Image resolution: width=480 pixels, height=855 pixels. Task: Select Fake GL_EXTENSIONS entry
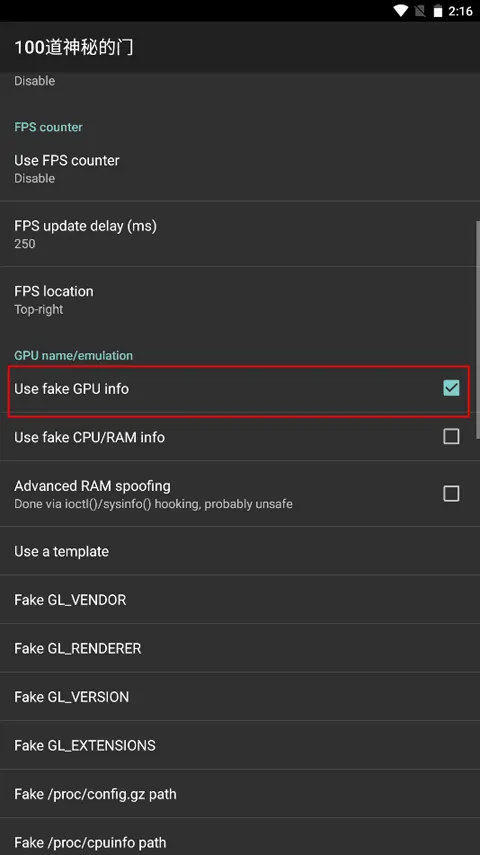(240, 745)
